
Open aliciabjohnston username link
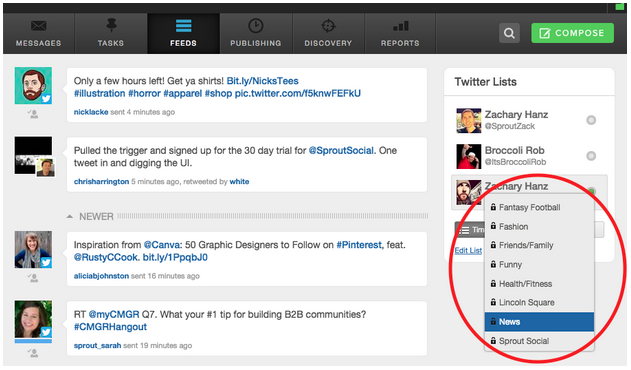[x=101, y=276]
